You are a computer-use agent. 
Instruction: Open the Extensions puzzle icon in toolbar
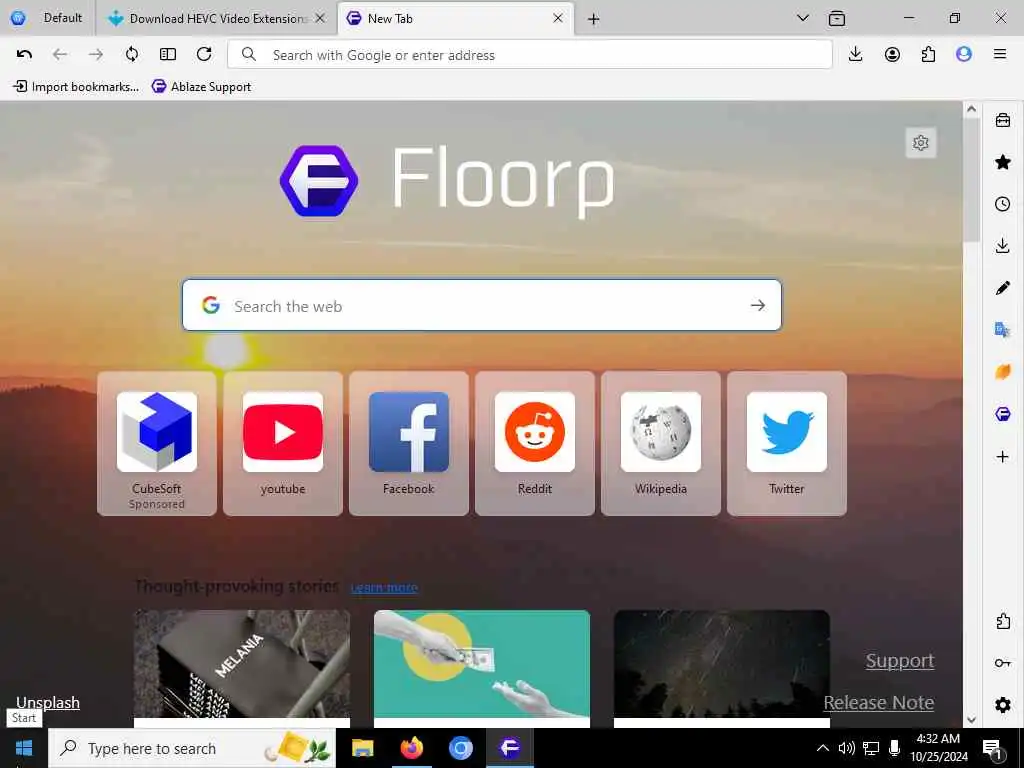point(928,55)
